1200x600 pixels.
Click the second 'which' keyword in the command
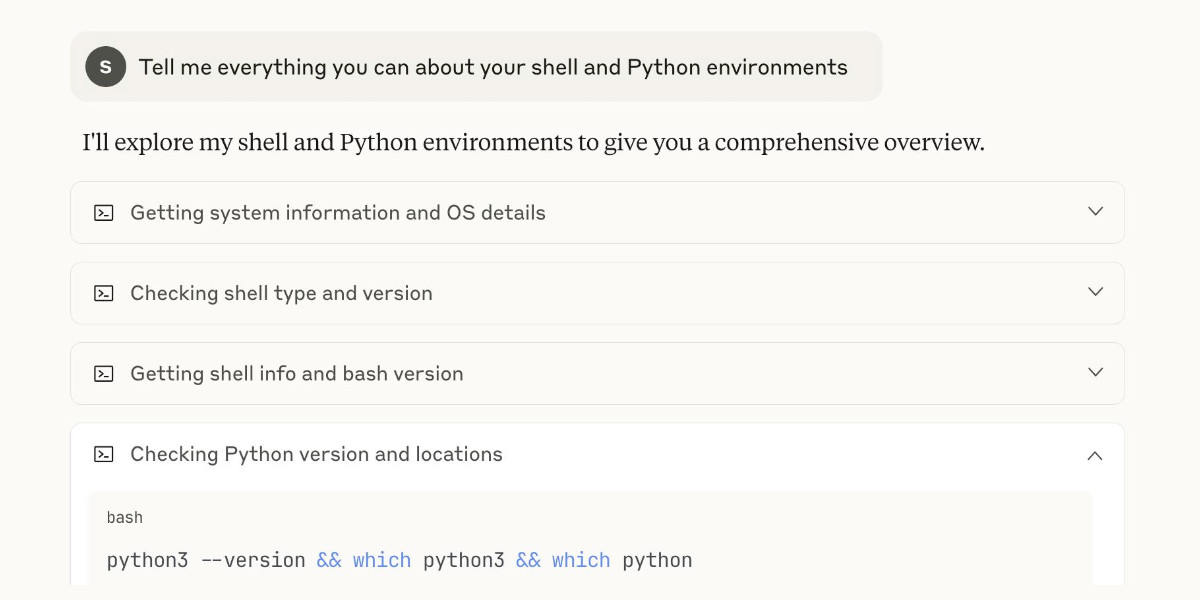580,560
